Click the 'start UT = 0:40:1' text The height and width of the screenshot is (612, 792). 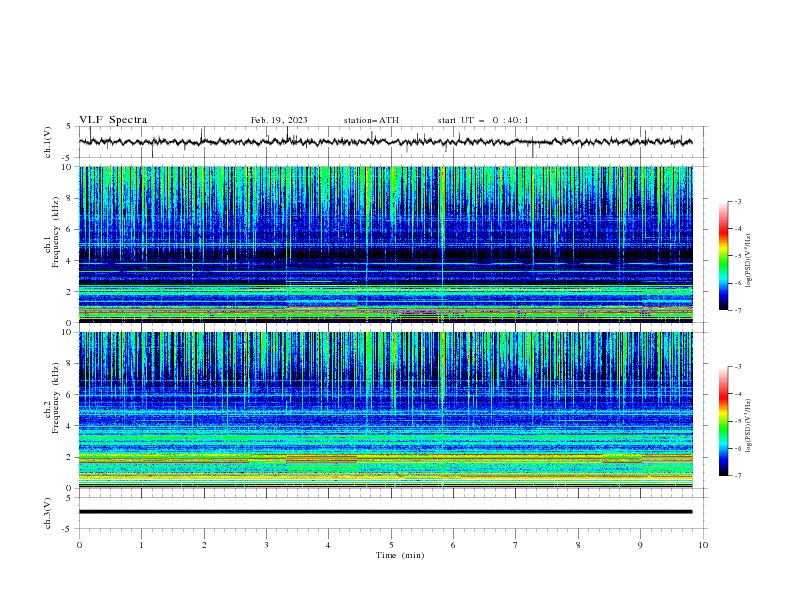click(483, 120)
